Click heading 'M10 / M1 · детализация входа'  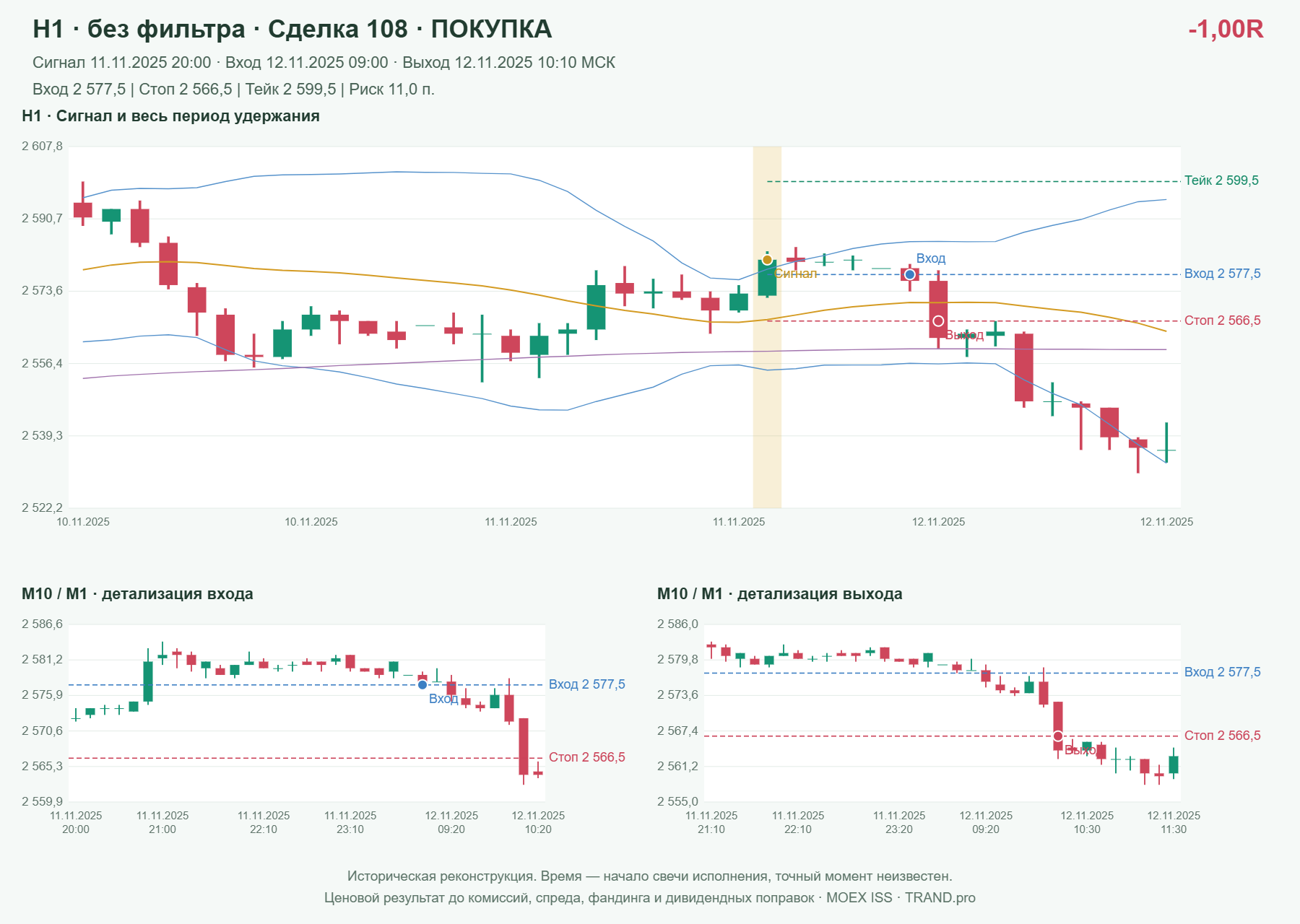(x=137, y=594)
